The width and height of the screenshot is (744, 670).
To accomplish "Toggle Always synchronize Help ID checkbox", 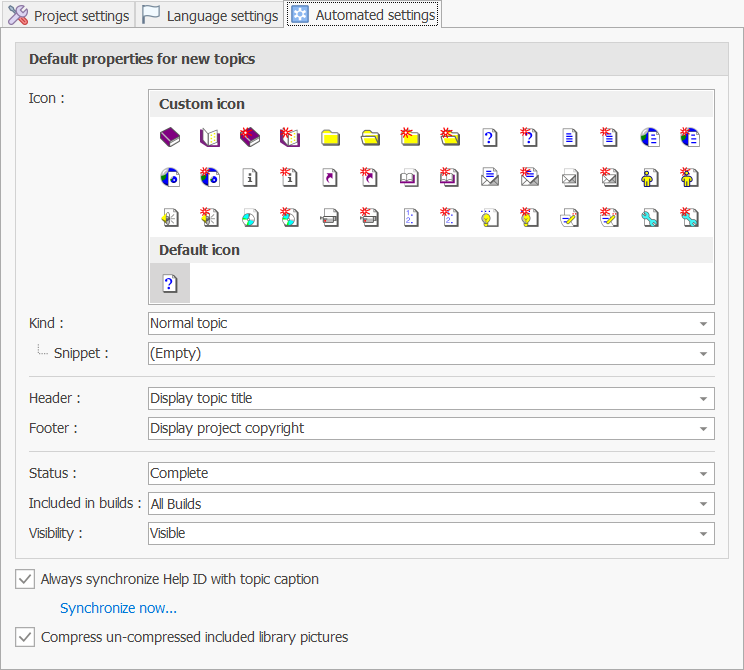I will point(25,579).
